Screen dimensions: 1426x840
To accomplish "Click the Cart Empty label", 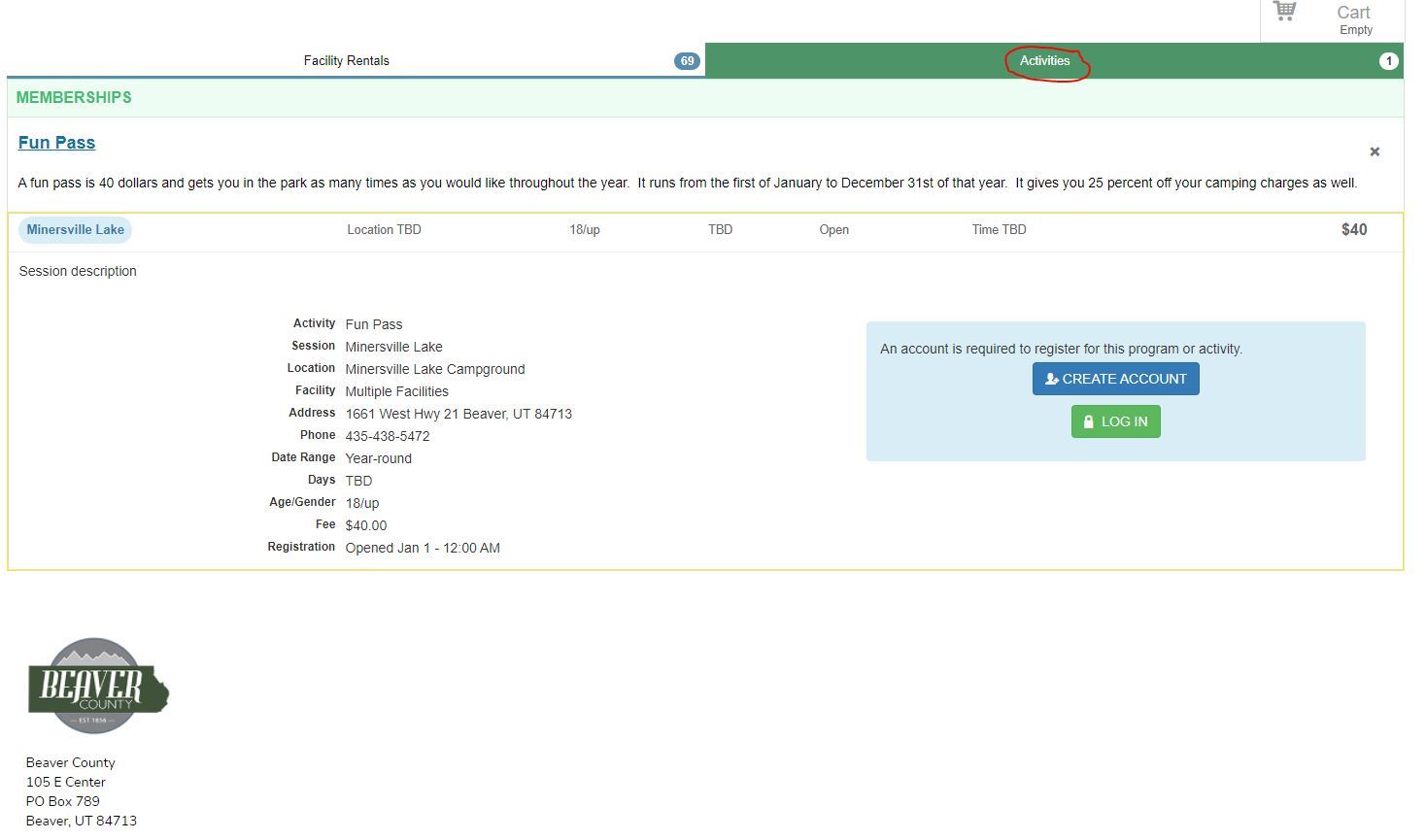I will pyautogui.click(x=1353, y=19).
